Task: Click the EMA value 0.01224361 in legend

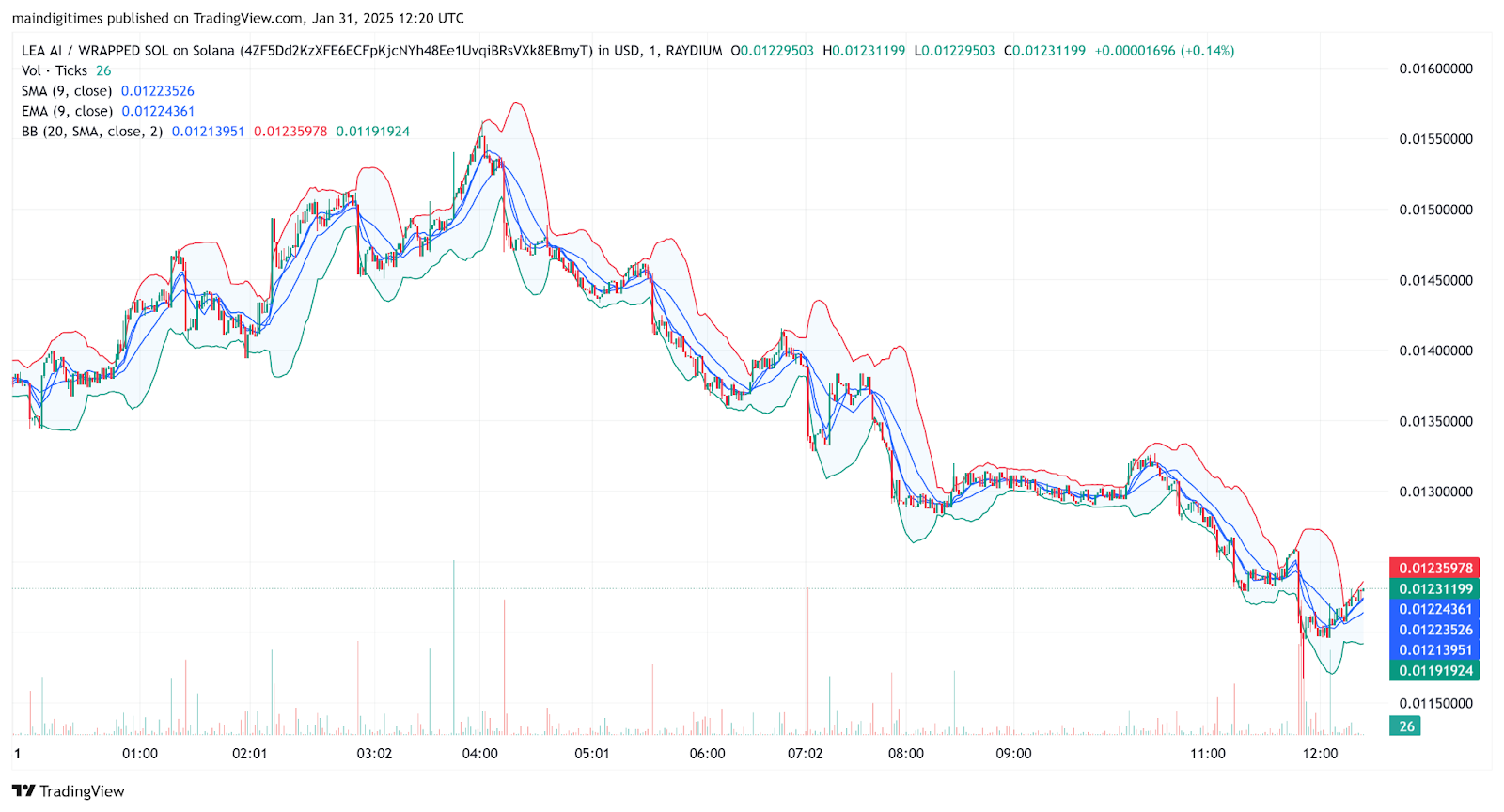Action: 158,111
